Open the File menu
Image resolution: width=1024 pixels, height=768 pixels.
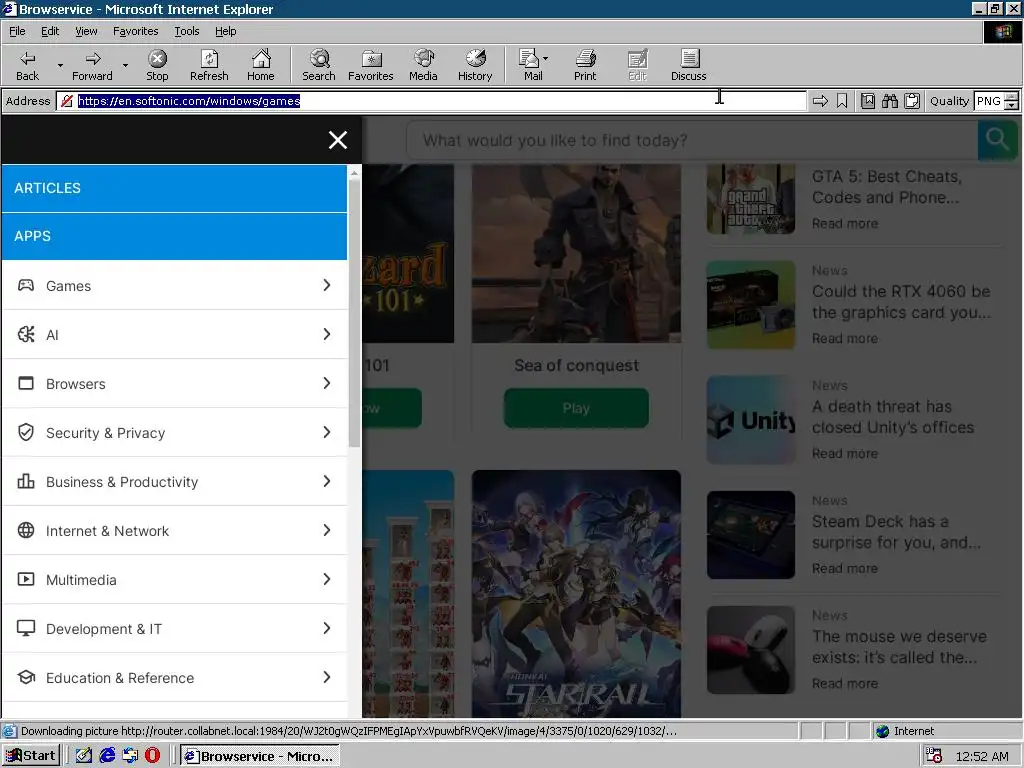click(17, 31)
